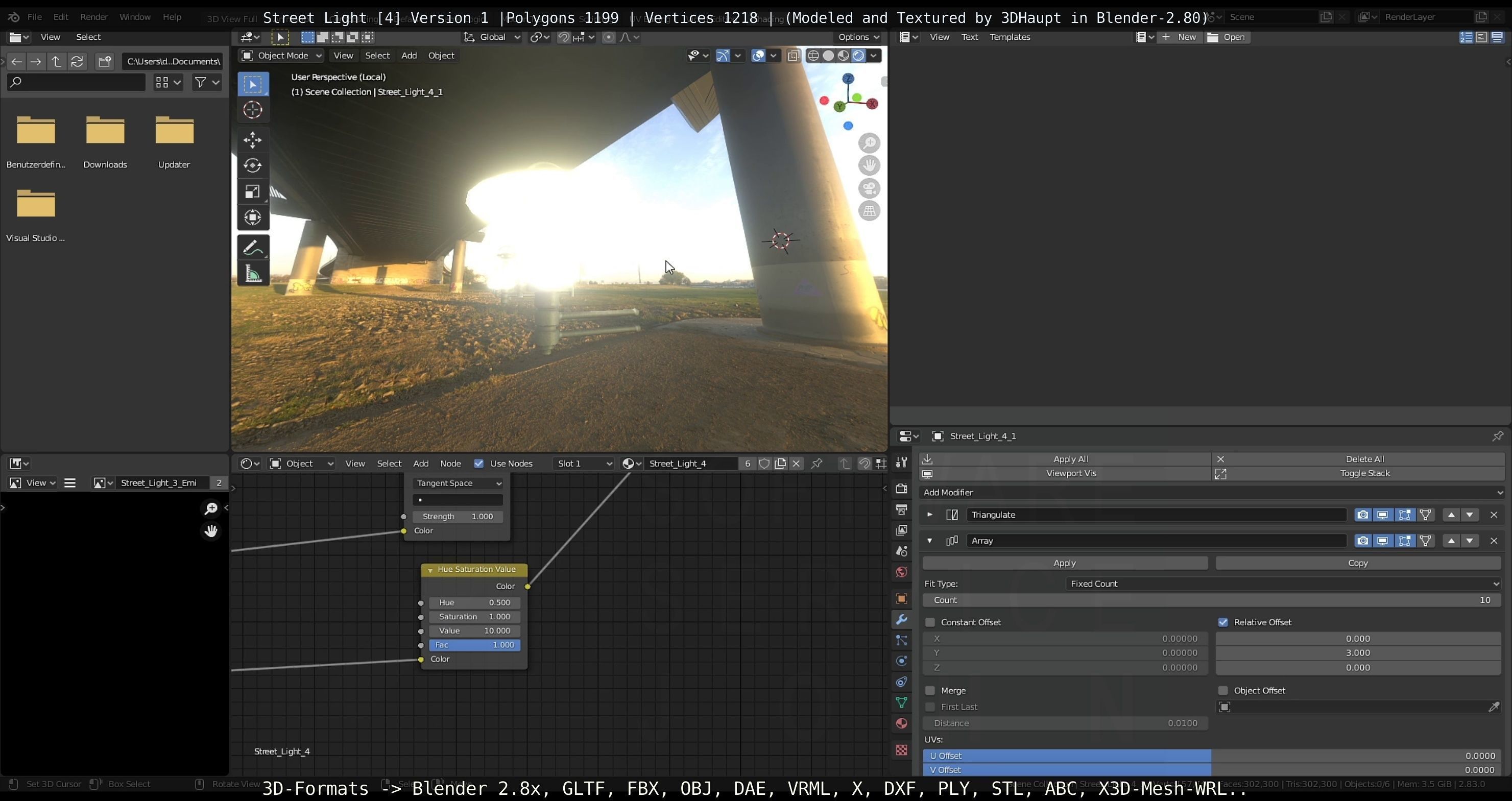Open the Add Modifier dropdown
This screenshot has width=1512, height=801.
pos(1212,492)
